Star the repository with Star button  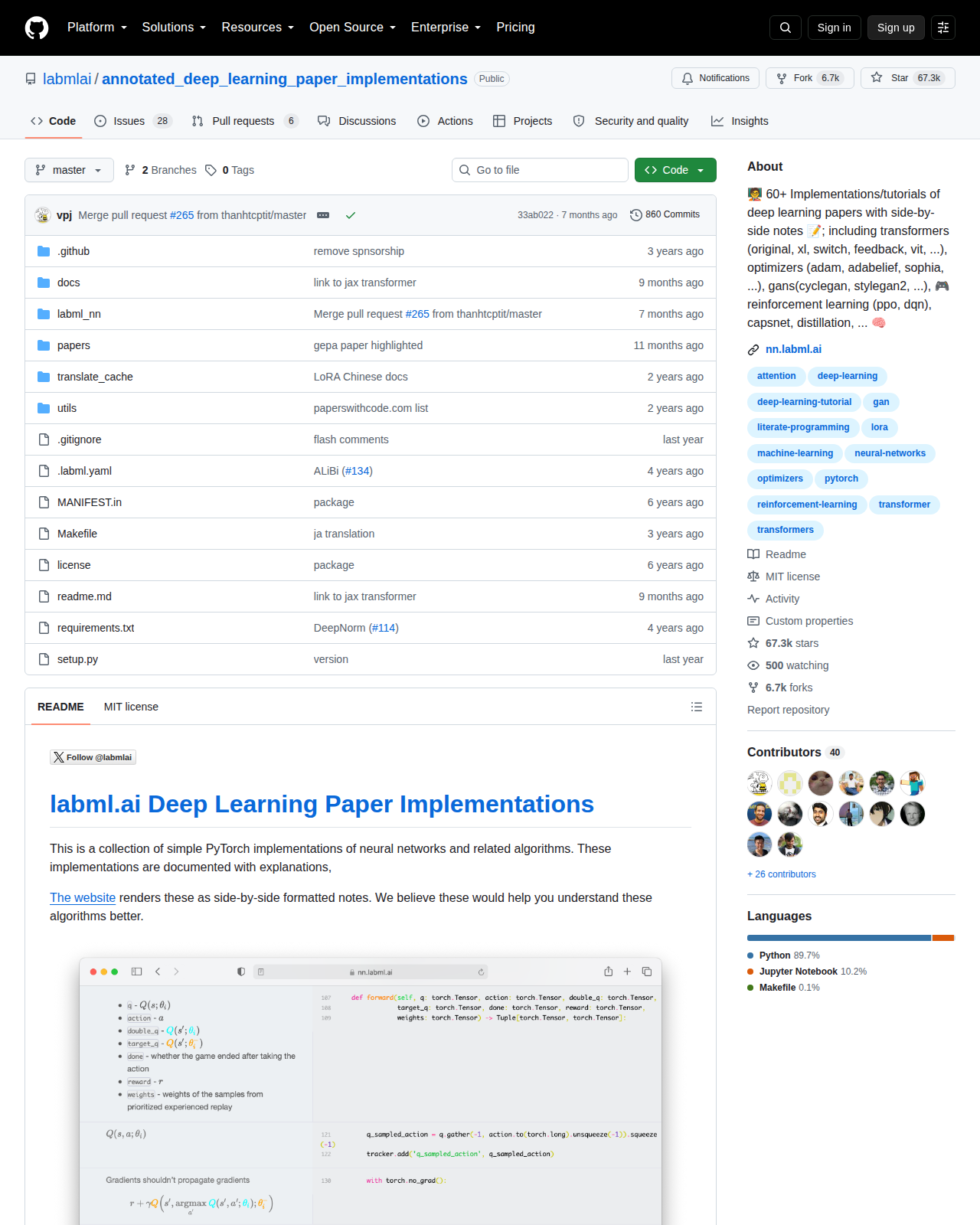[908, 78]
